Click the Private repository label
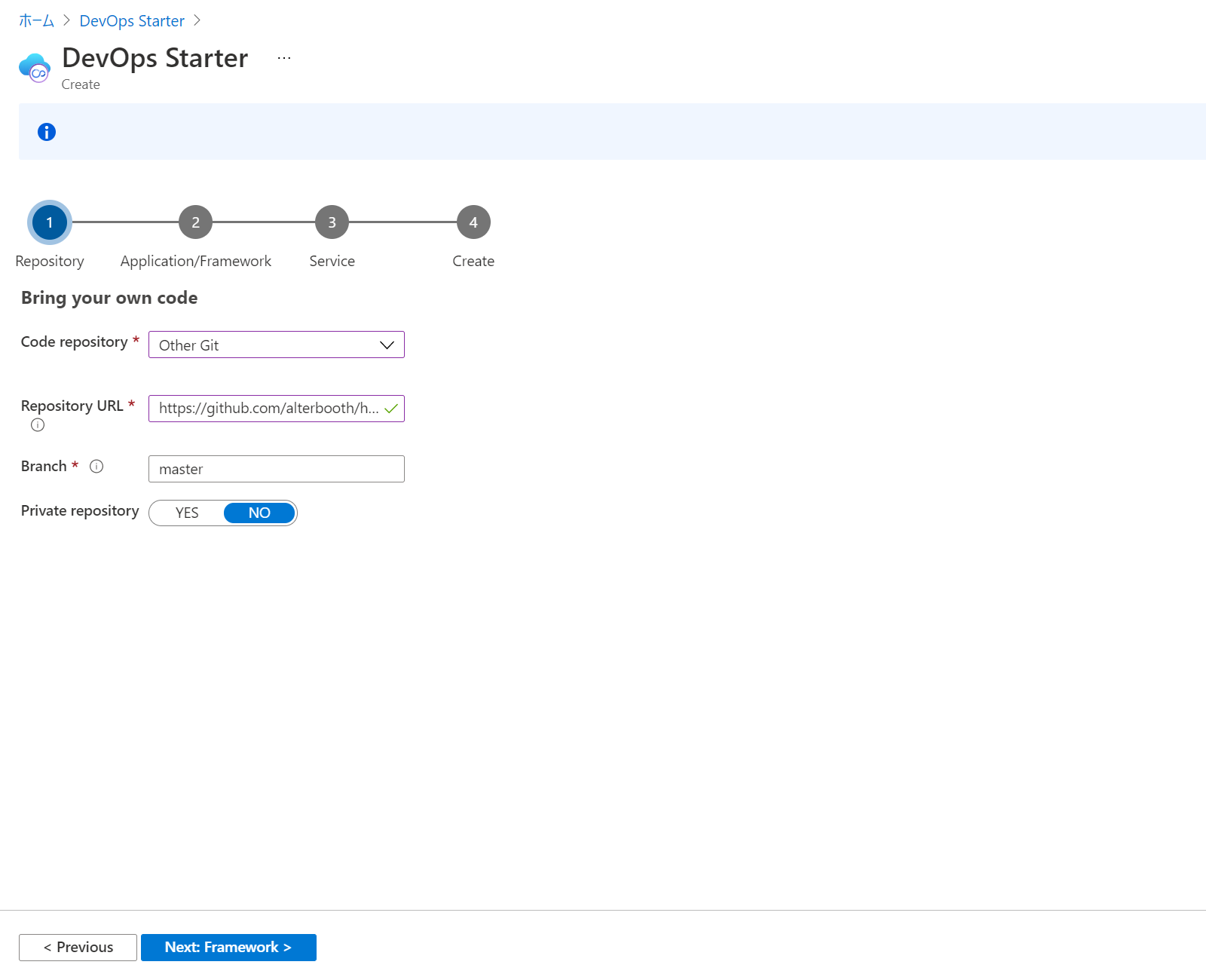This screenshot has height=980, width=1206. [80, 511]
